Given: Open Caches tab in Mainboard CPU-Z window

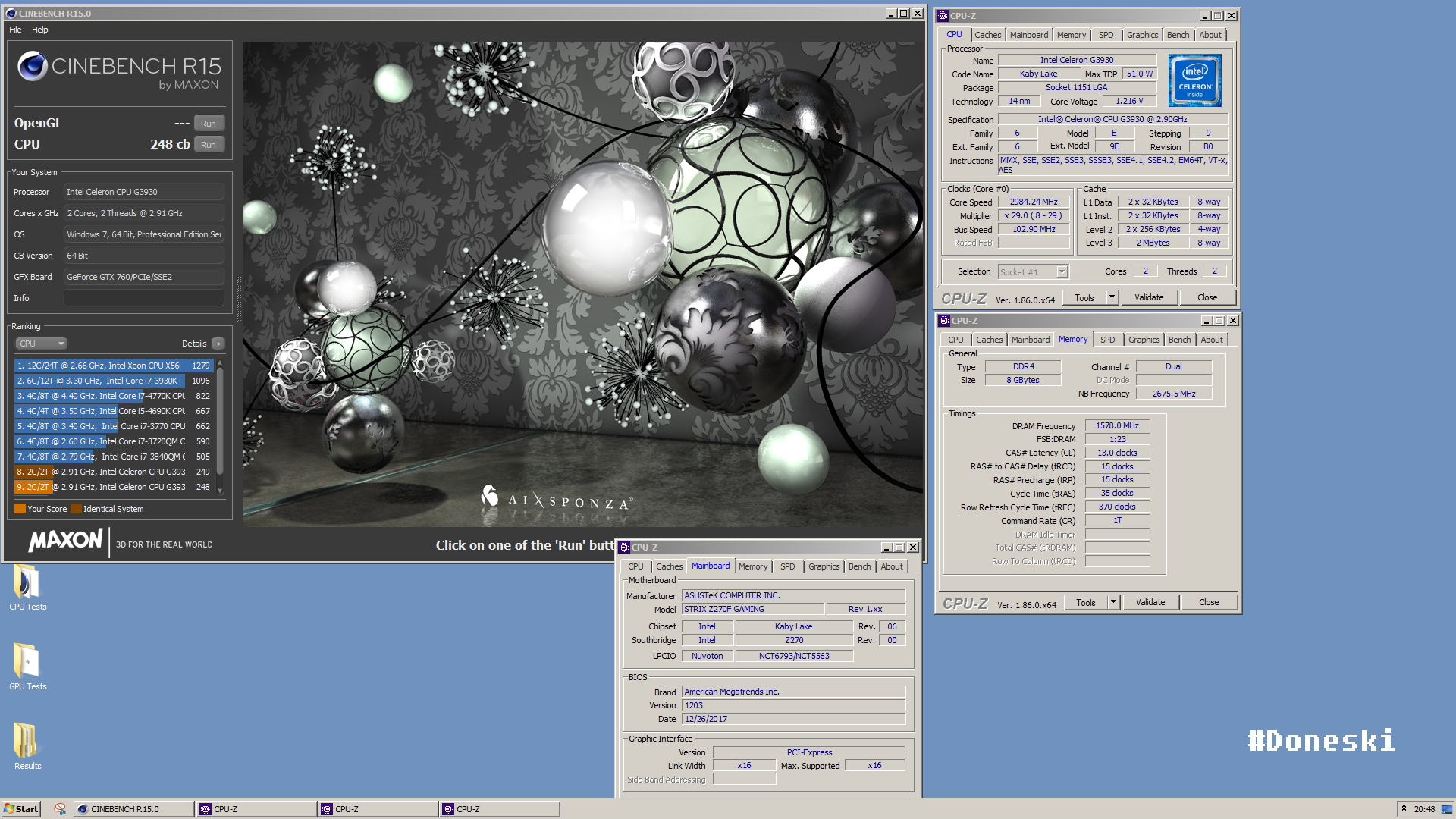Looking at the screenshot, I should point(669,566).
